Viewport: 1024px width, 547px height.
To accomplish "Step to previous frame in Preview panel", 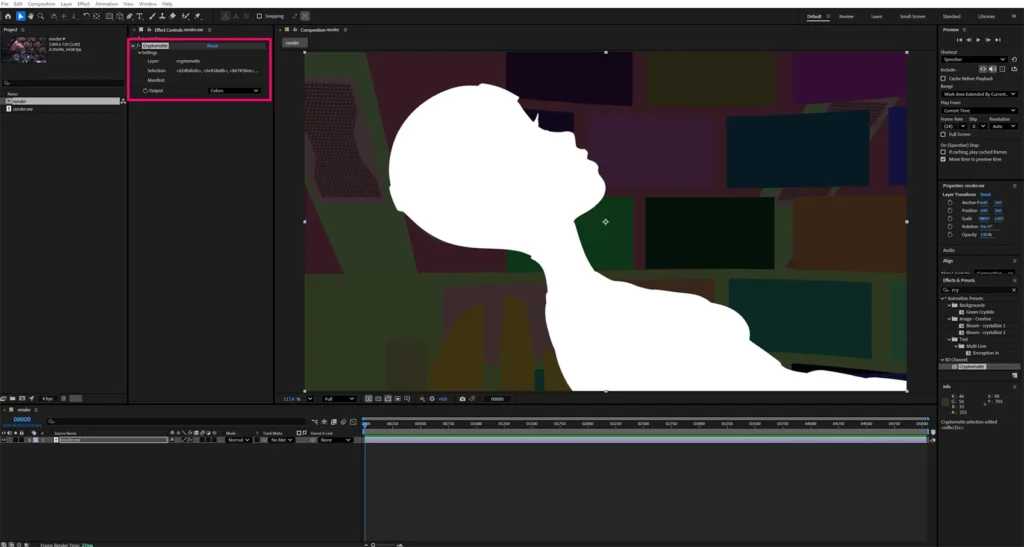I will tap(969, 40).
